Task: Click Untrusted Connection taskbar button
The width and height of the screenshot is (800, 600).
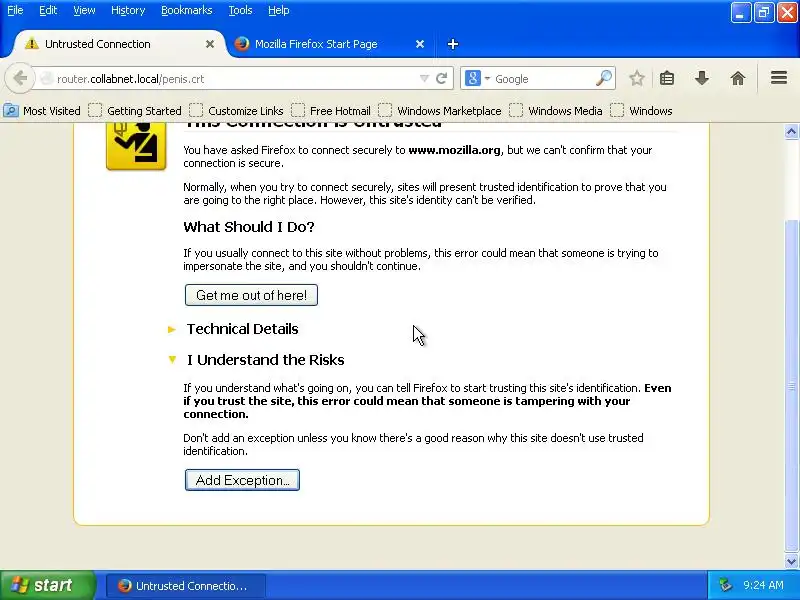Action: [185, 586]
